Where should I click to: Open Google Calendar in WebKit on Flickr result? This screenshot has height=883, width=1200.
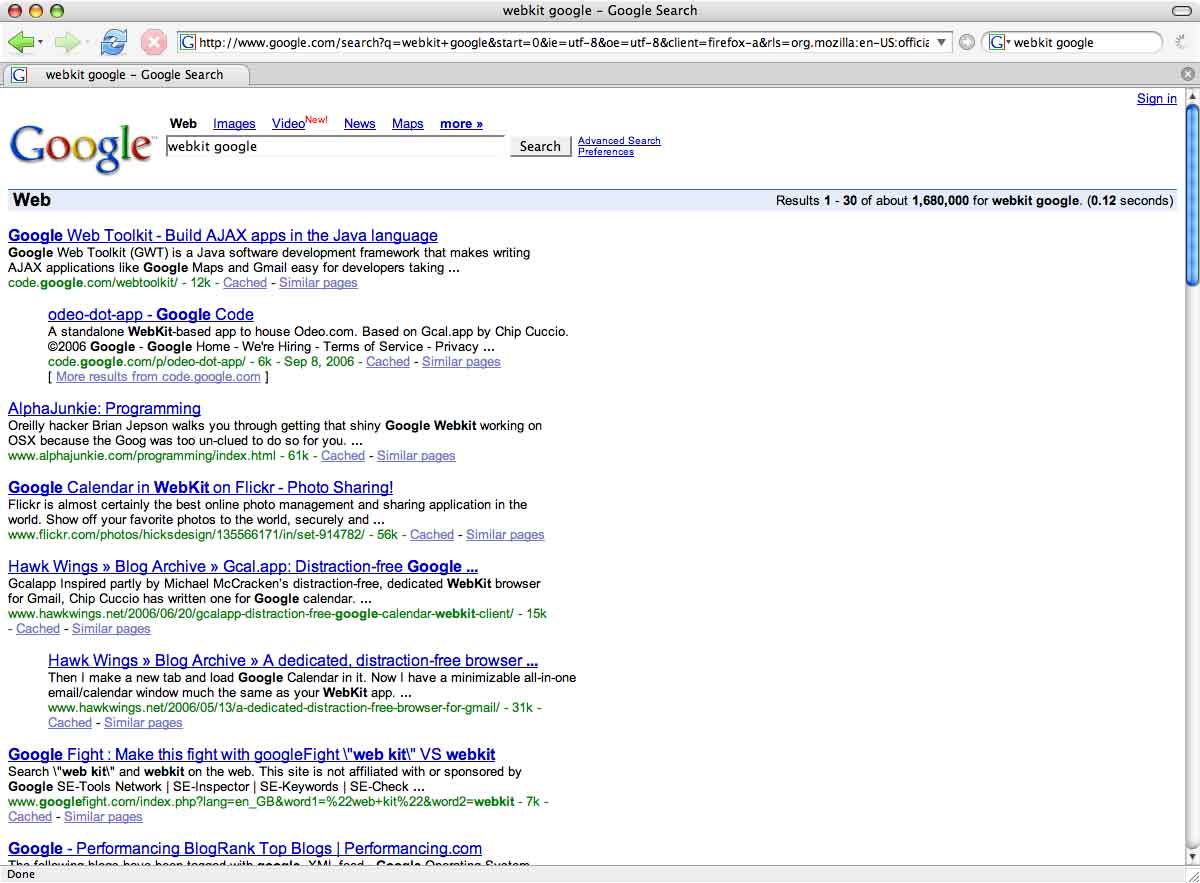[201, 488]
